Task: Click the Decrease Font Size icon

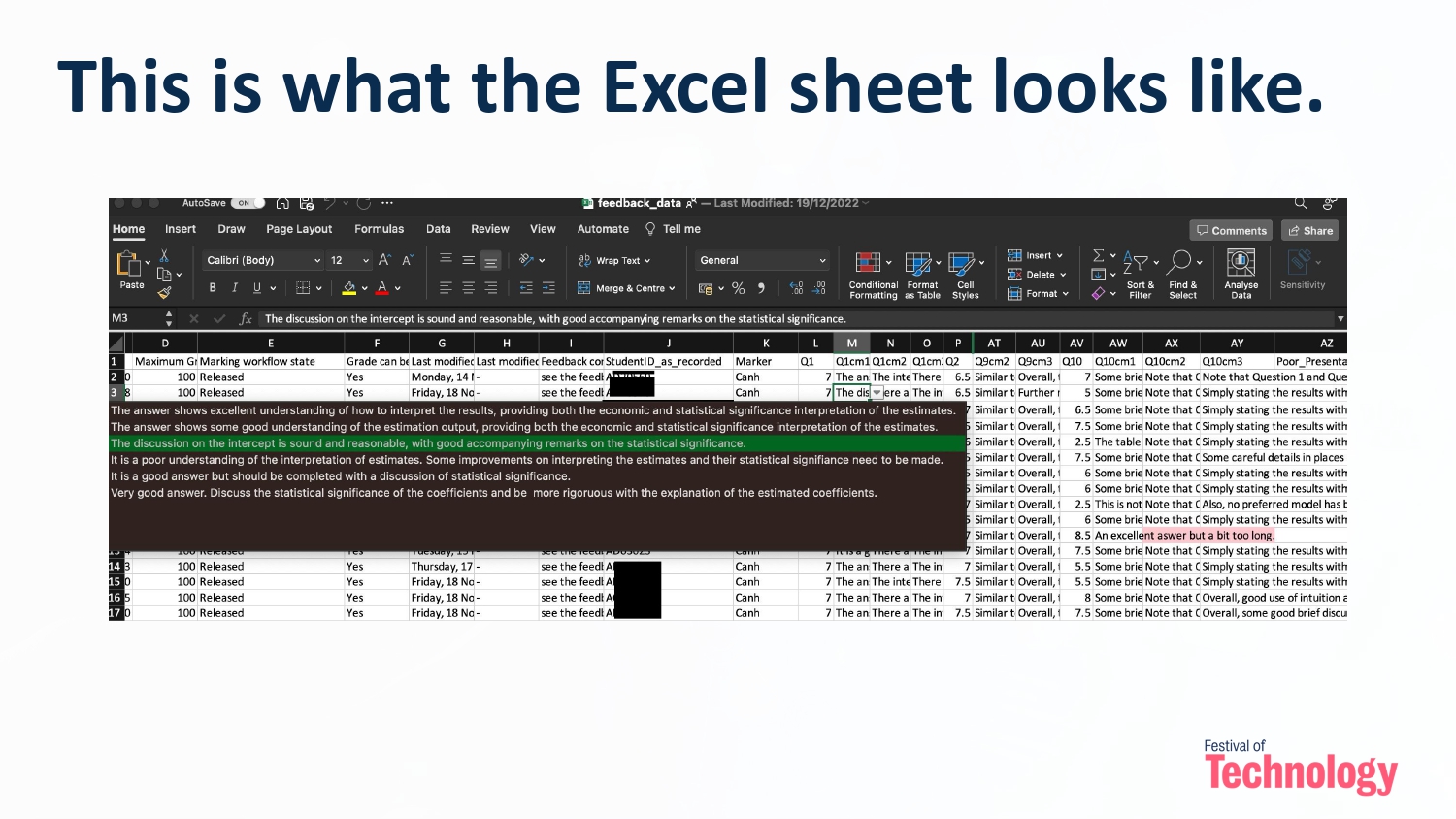Action: click(408, 260)
